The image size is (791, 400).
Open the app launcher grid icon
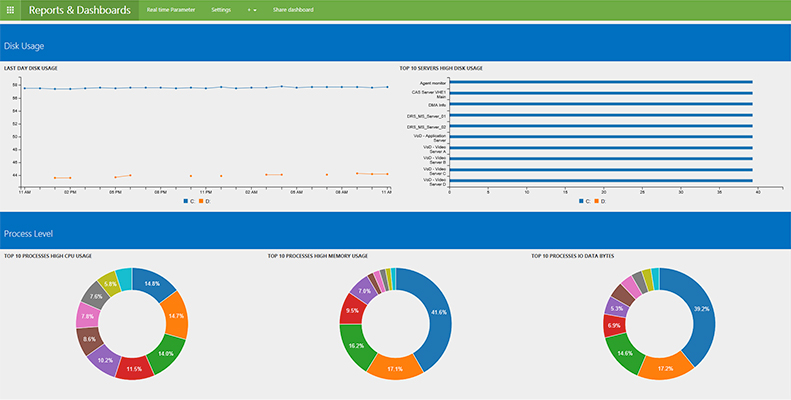point(10,10)
